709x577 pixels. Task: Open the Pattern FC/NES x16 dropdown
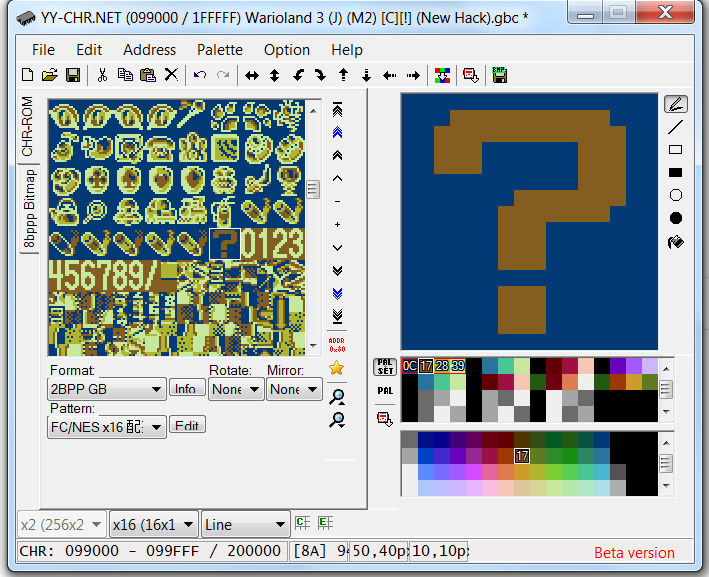[107, 427]
